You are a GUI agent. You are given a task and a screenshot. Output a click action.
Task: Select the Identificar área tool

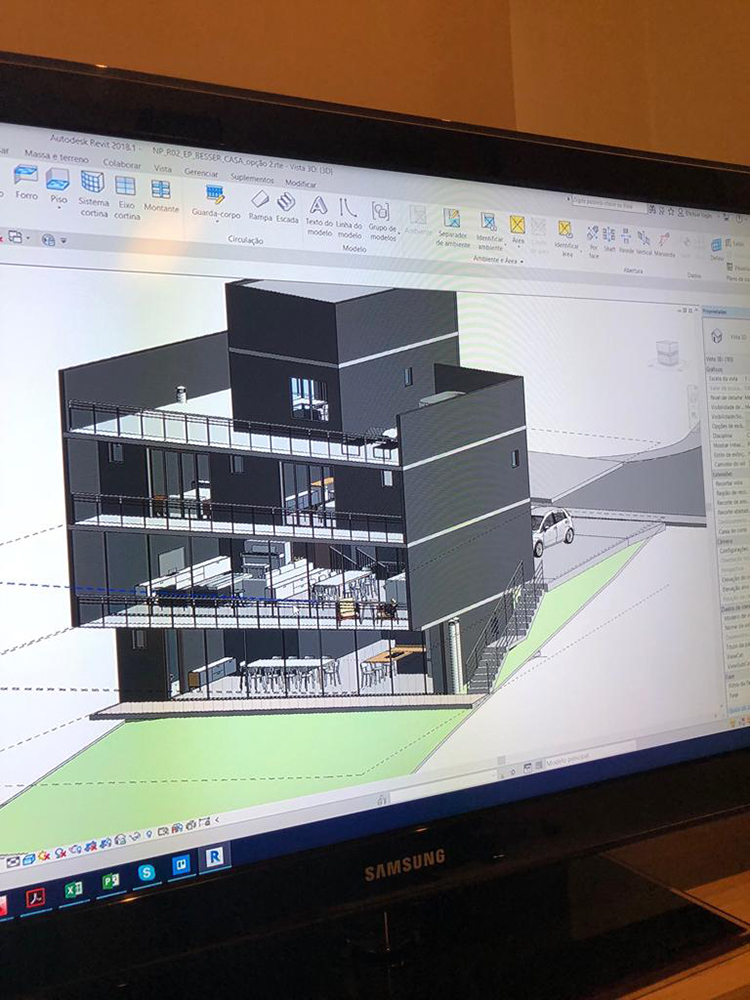tap(566, 239)
